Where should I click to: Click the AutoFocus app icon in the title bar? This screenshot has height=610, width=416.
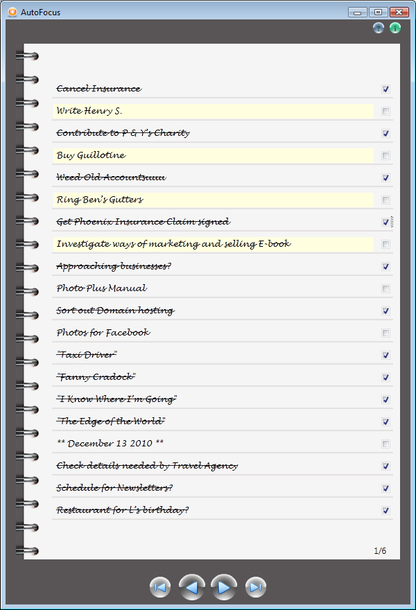[x=12, y=12]
